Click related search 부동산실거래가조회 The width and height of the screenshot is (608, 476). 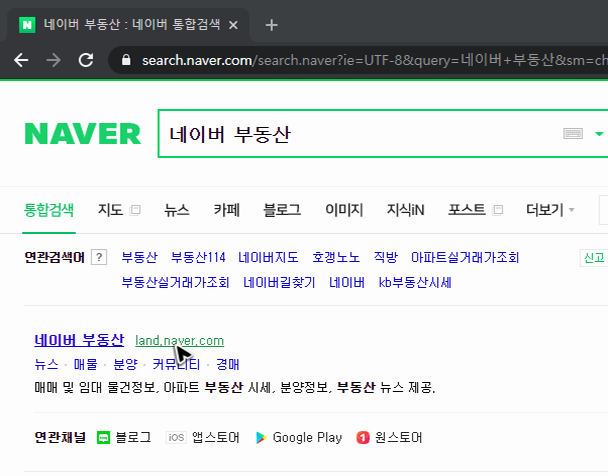pyautogui.click(x=175, y=282)
